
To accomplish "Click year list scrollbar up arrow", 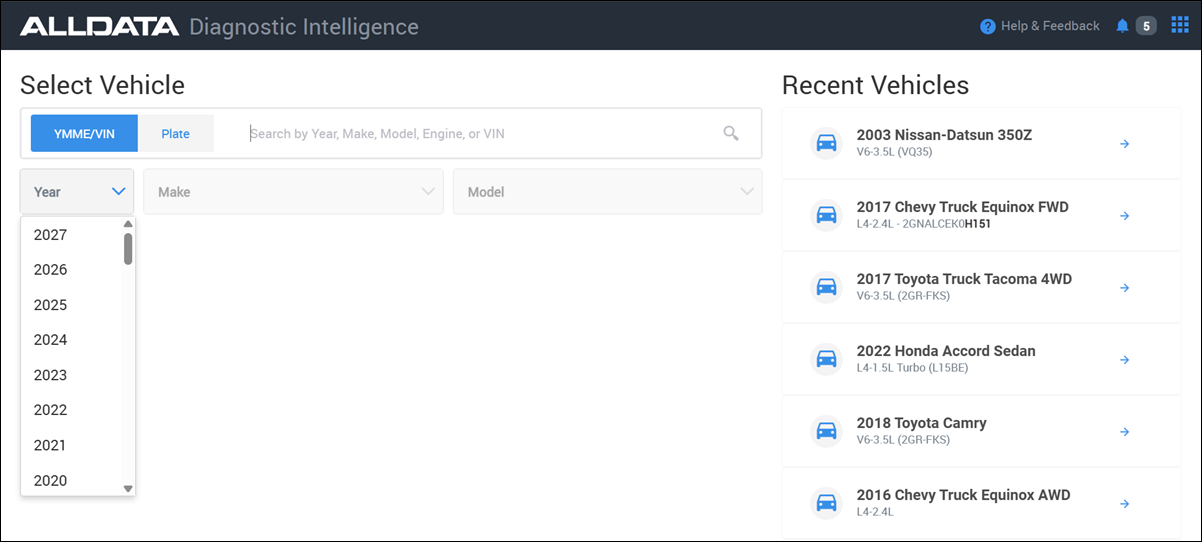I will tap(128, 224).
